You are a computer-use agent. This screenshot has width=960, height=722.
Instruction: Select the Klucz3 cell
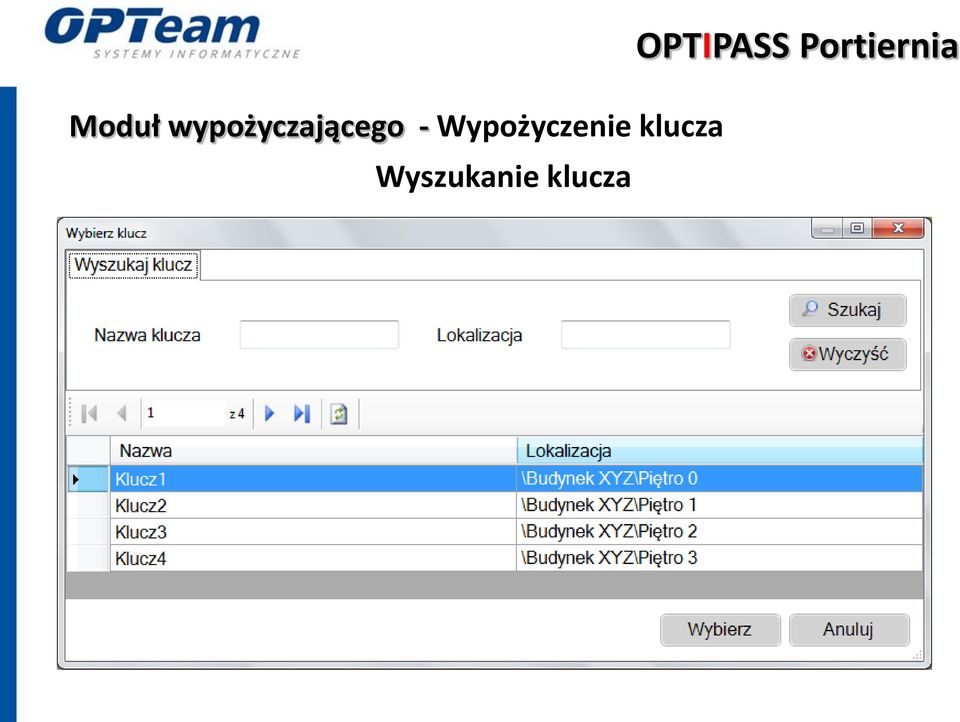point(313,532)
